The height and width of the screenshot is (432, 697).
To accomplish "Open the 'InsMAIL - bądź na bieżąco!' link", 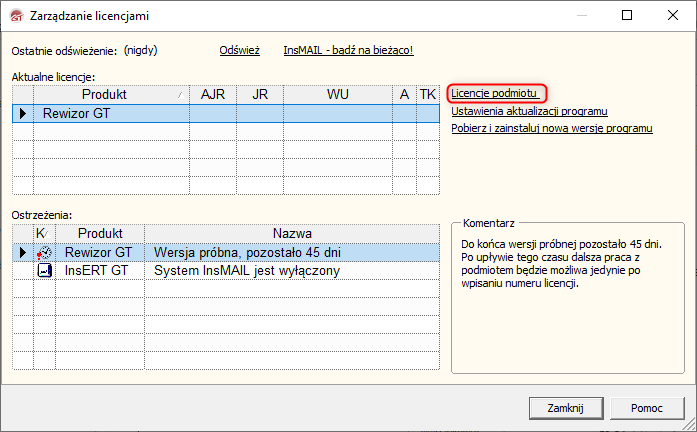I will click(x=348, y=50).
